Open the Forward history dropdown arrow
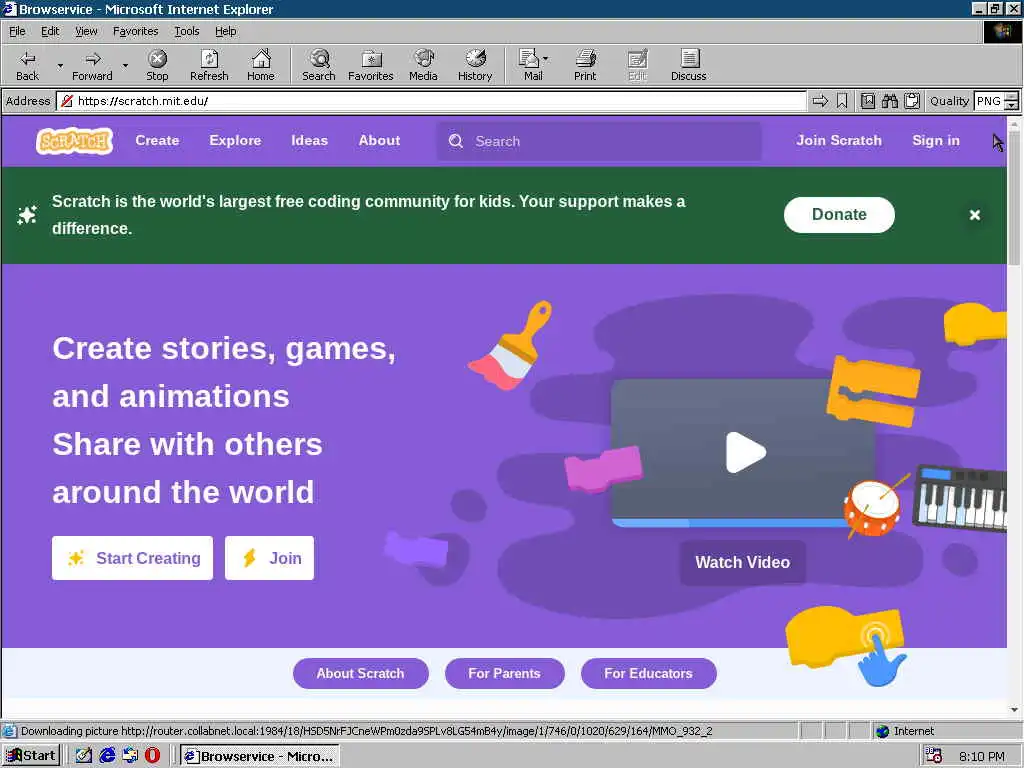 click(x=125, y=65)
